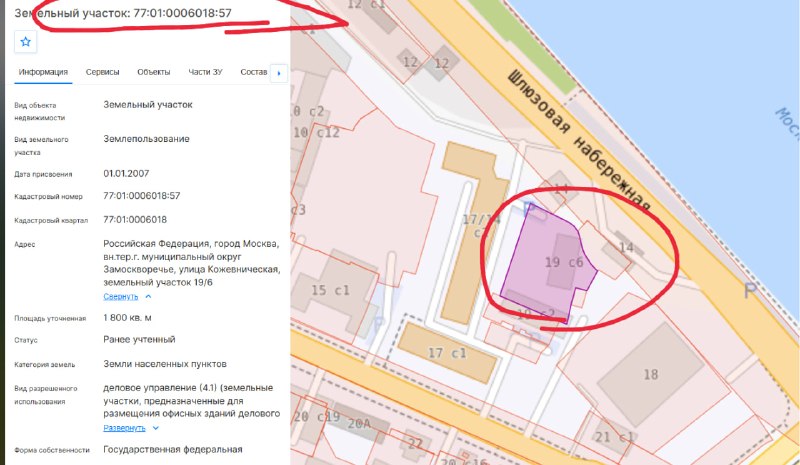Select building 18 on the map

(651, 375)
